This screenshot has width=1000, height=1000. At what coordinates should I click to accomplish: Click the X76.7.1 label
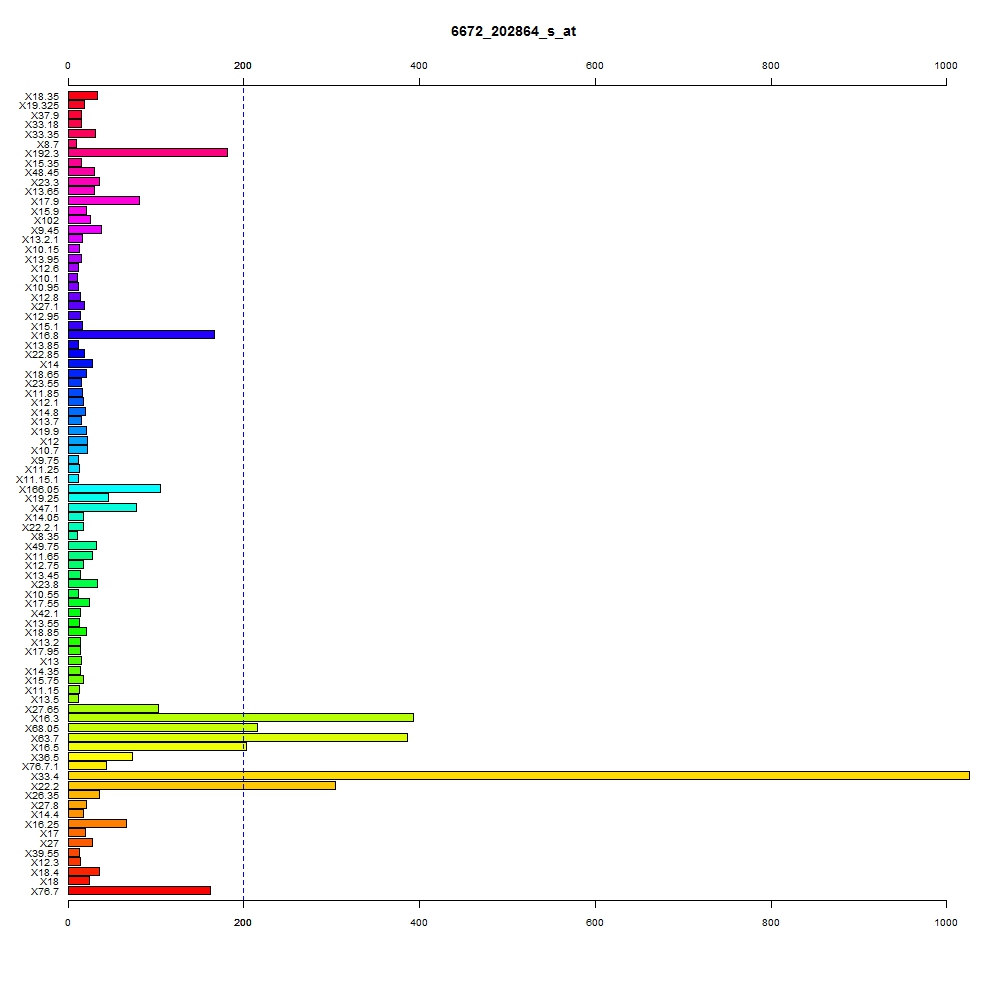pyautogui.click(x=40, y=767)
